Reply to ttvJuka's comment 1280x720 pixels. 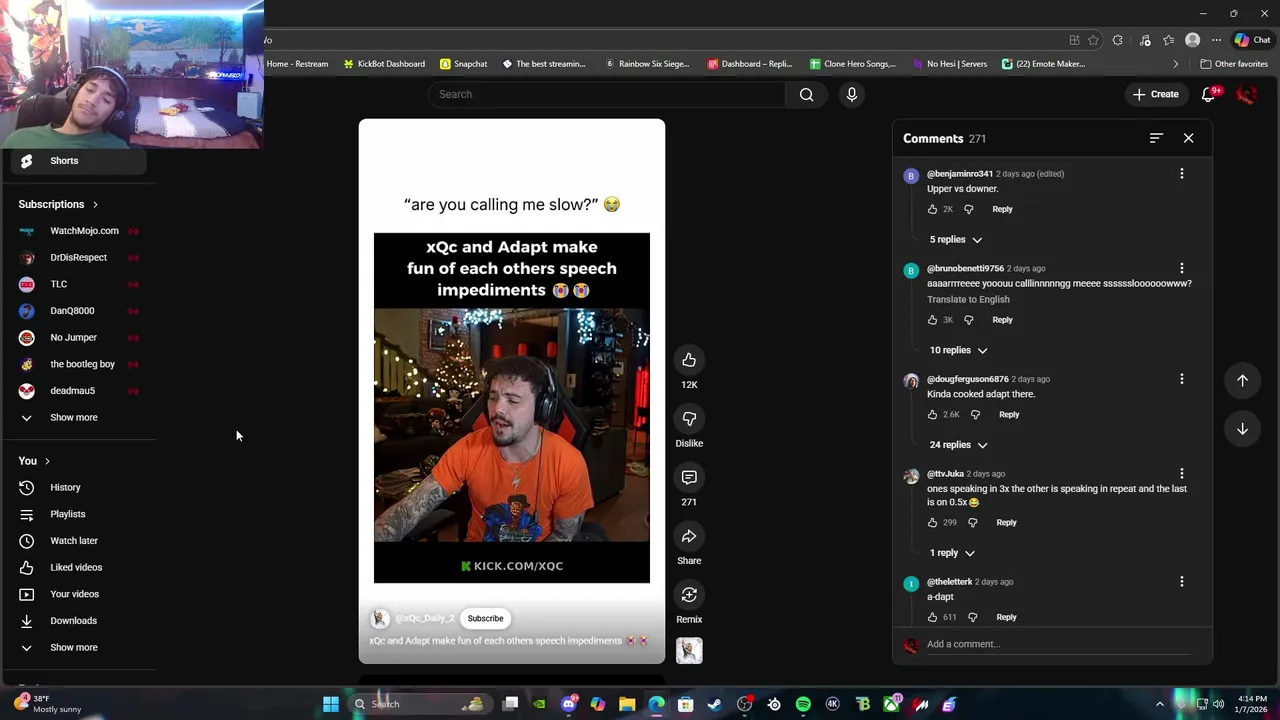1006,522
